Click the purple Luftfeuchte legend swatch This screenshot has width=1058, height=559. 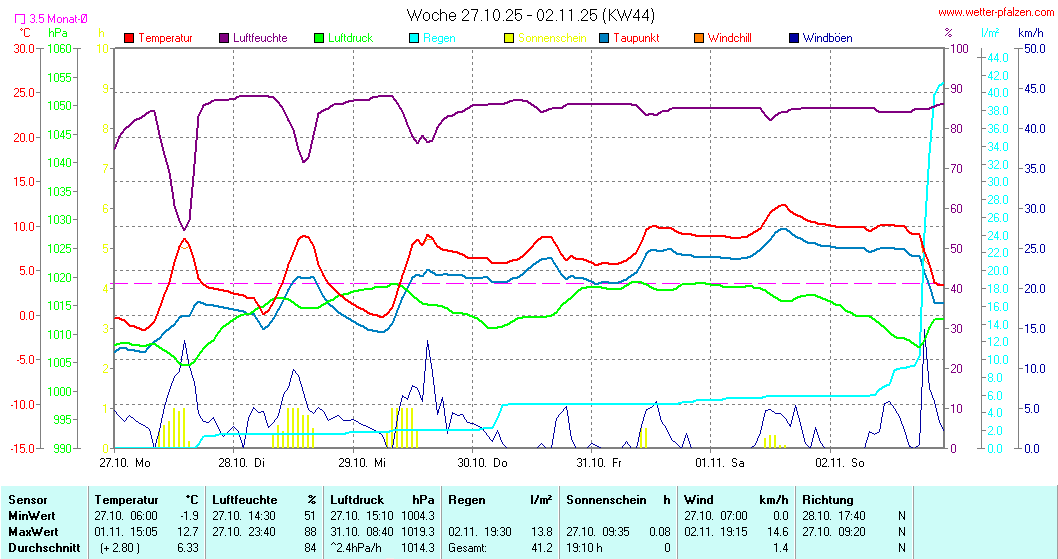point(224,38)
